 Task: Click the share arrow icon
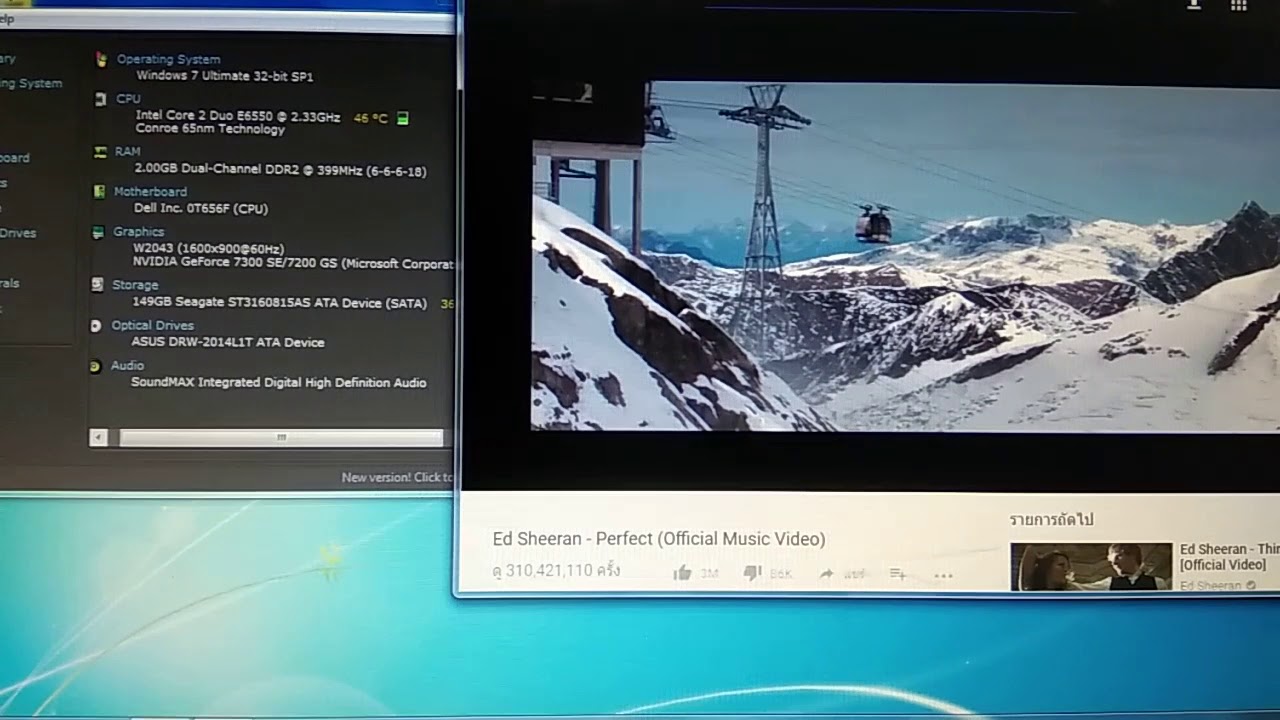[826, 574]
